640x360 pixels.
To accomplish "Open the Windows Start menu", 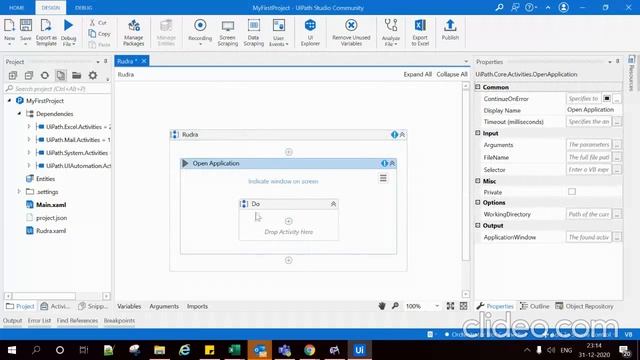I will pos(12,350).
